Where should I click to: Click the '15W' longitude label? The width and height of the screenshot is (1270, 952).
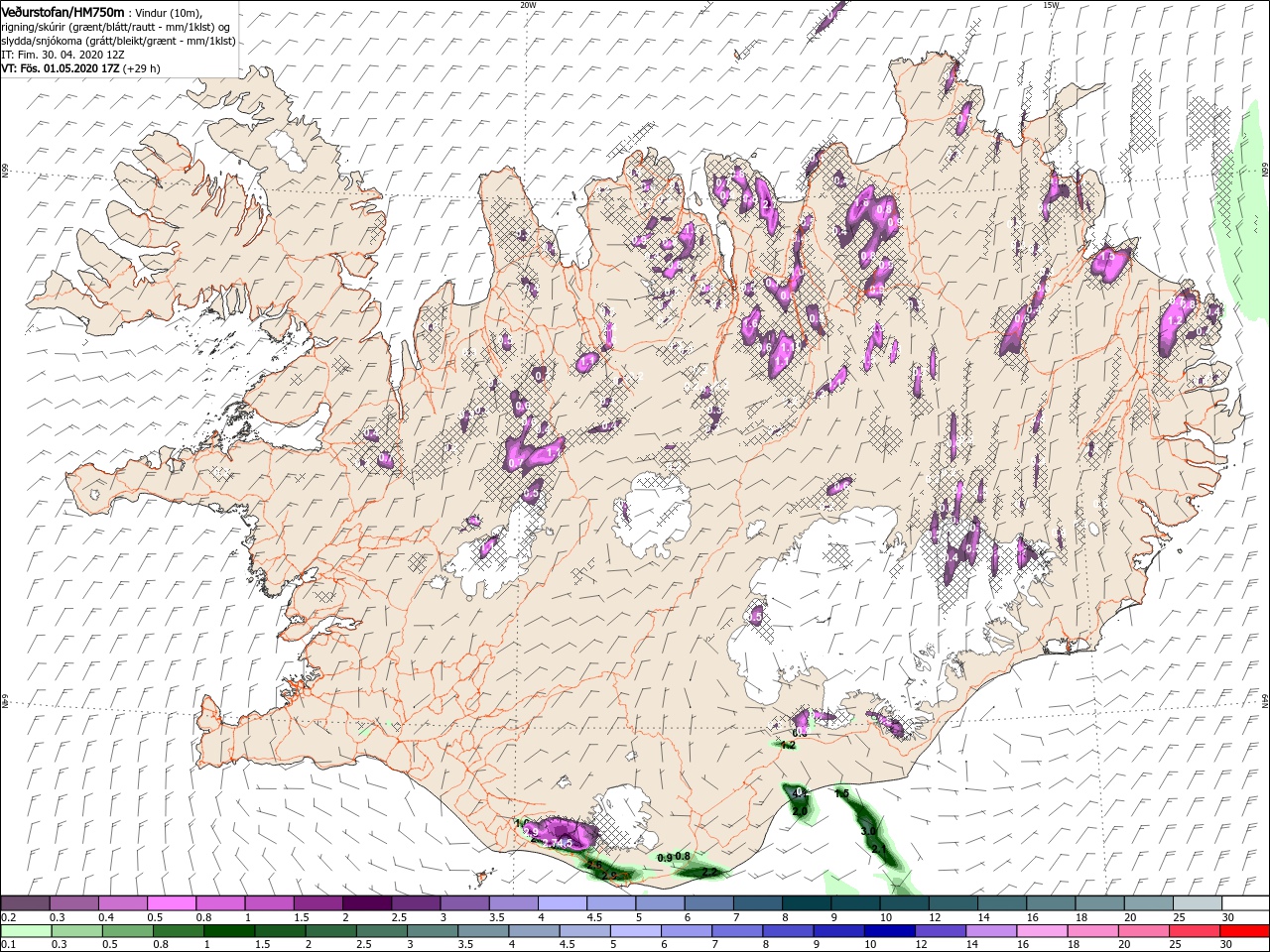[1051, 5]
